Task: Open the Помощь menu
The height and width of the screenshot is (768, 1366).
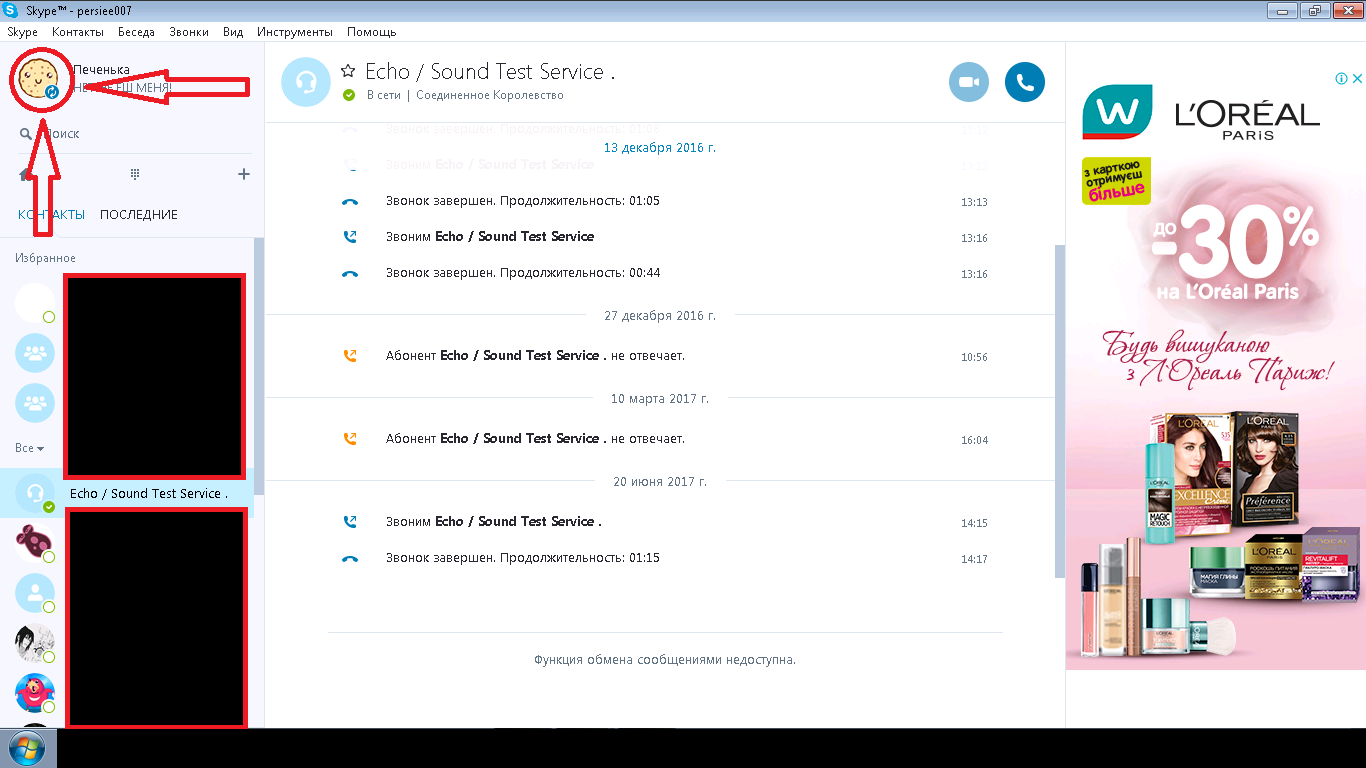Action: click(x=372, y=32)
